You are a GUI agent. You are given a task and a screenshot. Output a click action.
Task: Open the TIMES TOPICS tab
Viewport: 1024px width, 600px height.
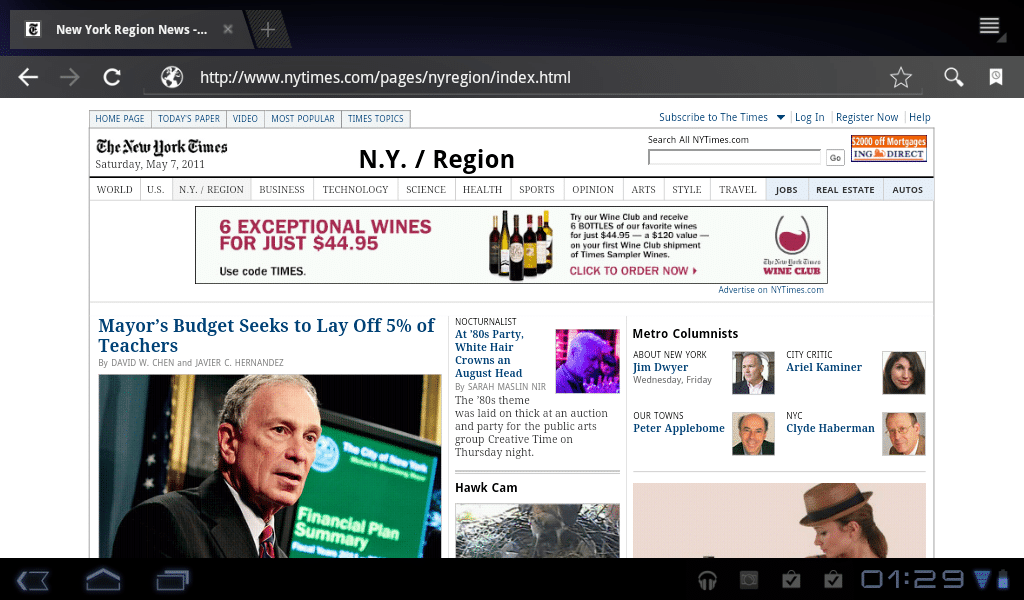(x=376, y=119)
